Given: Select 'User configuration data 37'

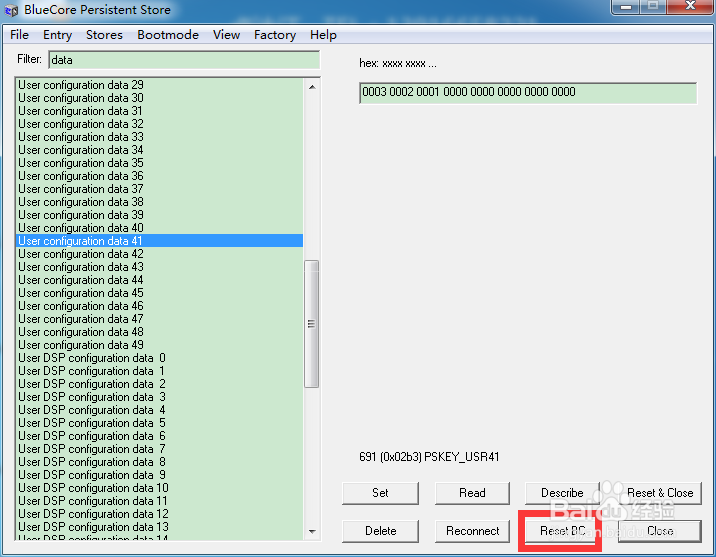Looking at the screenshot, I should 159,189.
